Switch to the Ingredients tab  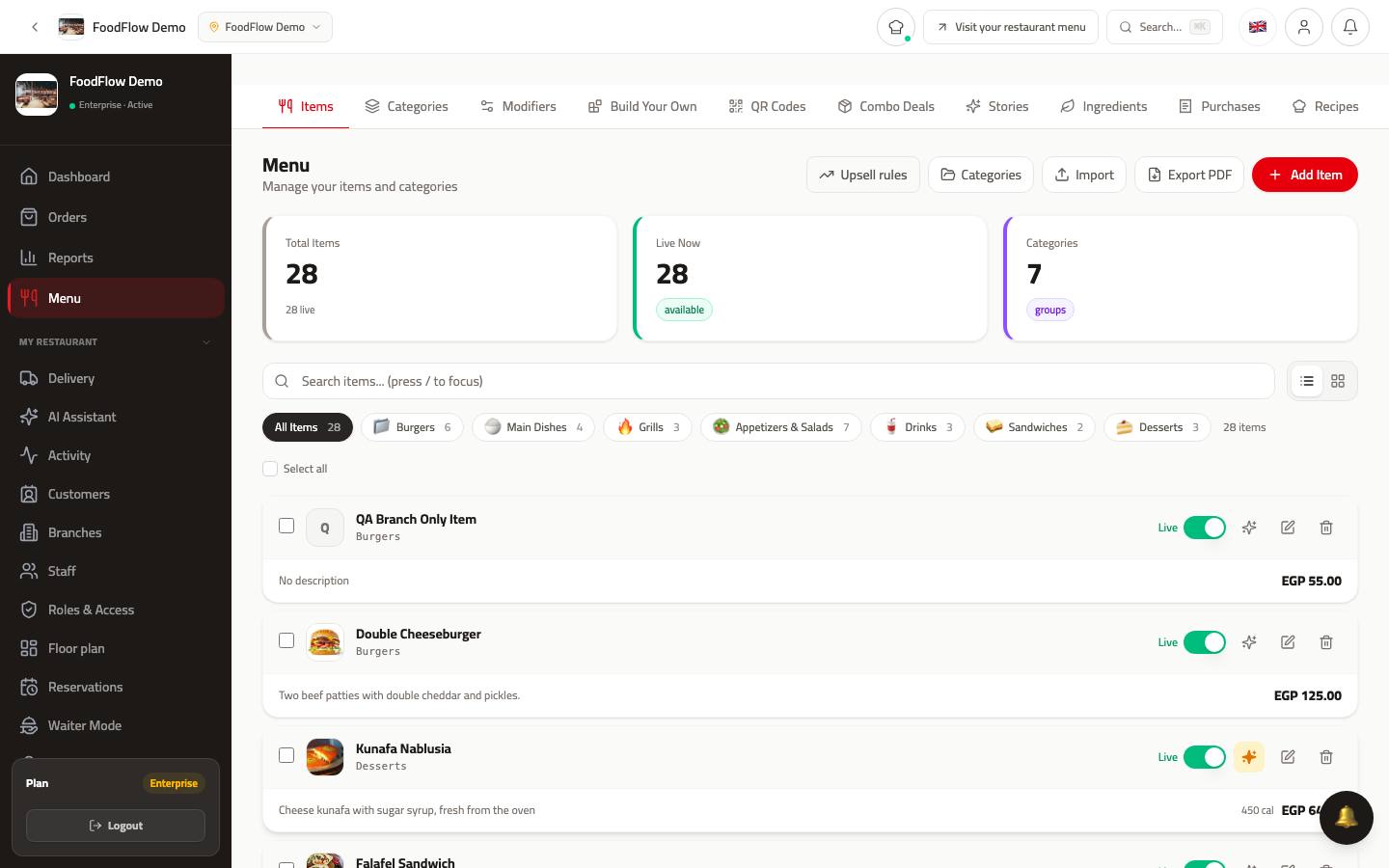pos(1103,106)
